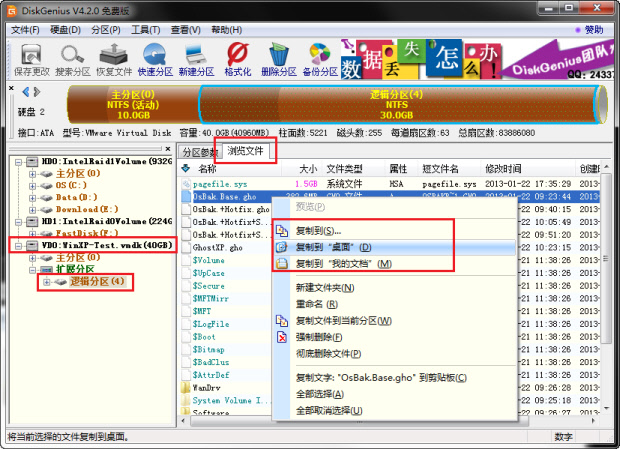This screenshot has height=449, width=620.
Task: Choose 复制到"桌面"(D) in context menu
Action: pyautogui.click(x=395, y=247)
